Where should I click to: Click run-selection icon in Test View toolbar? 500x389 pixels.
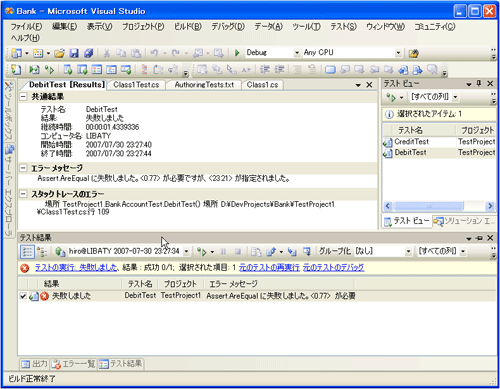[391, 97]
